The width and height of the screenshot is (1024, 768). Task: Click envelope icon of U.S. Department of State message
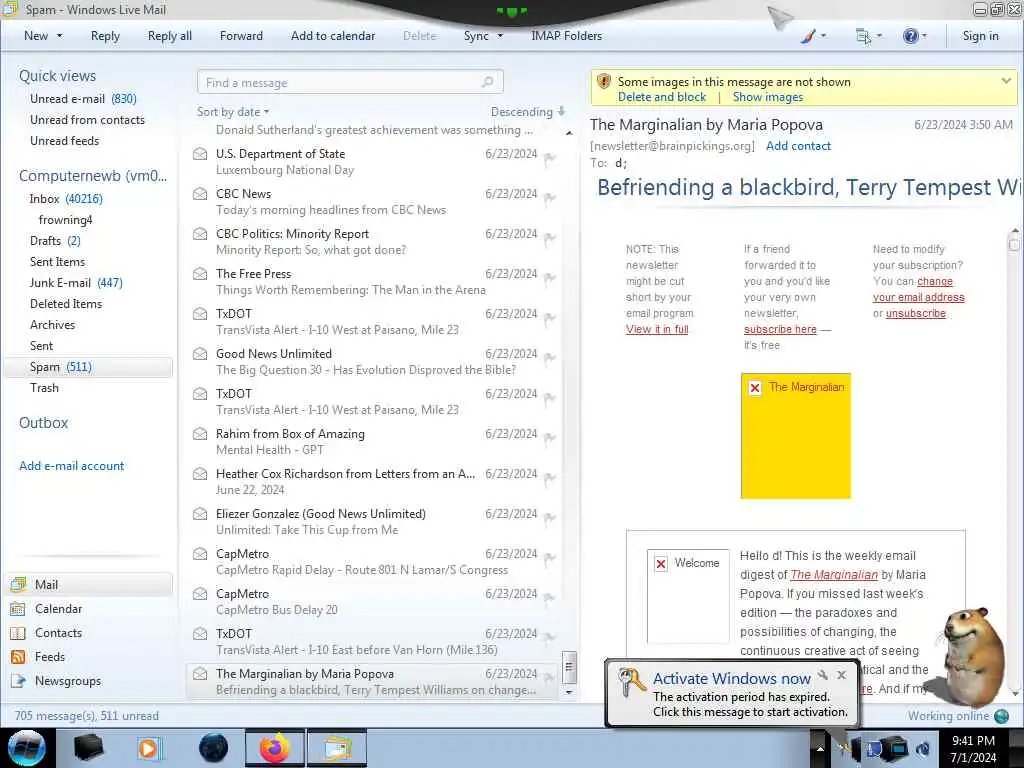click(200, 154)
